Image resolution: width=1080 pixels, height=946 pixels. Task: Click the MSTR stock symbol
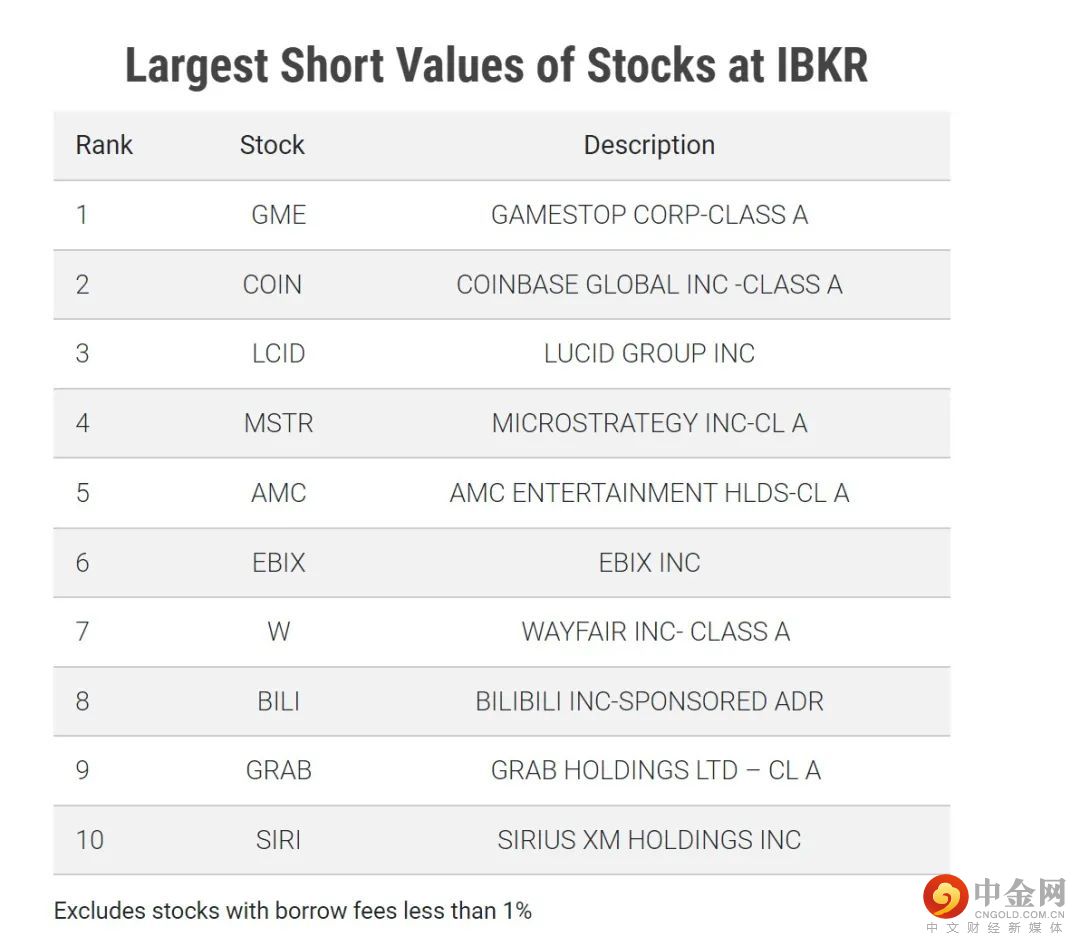coord(278,423)
